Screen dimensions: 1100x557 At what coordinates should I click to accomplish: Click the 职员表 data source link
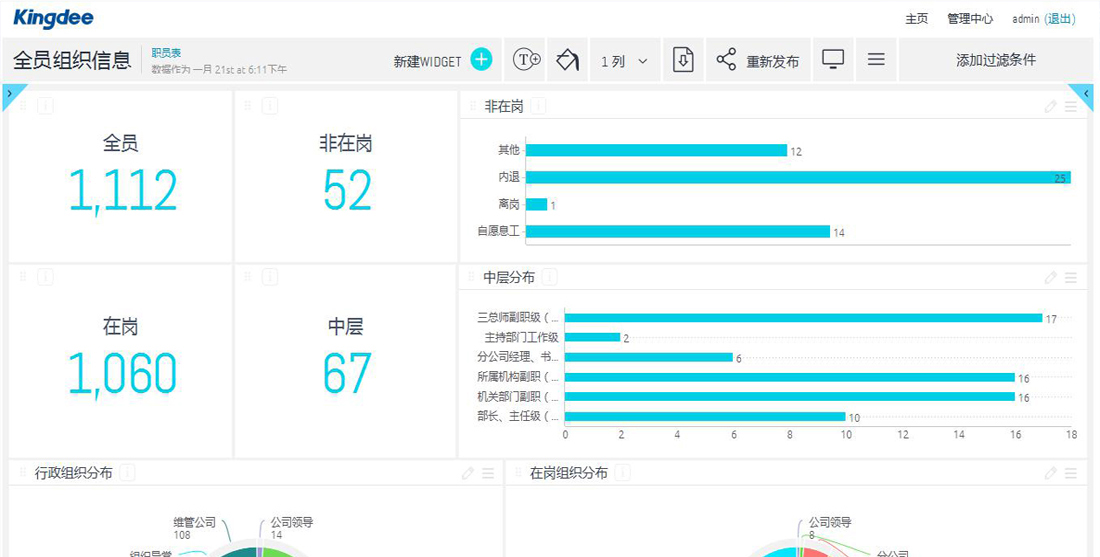pos(166,52)
